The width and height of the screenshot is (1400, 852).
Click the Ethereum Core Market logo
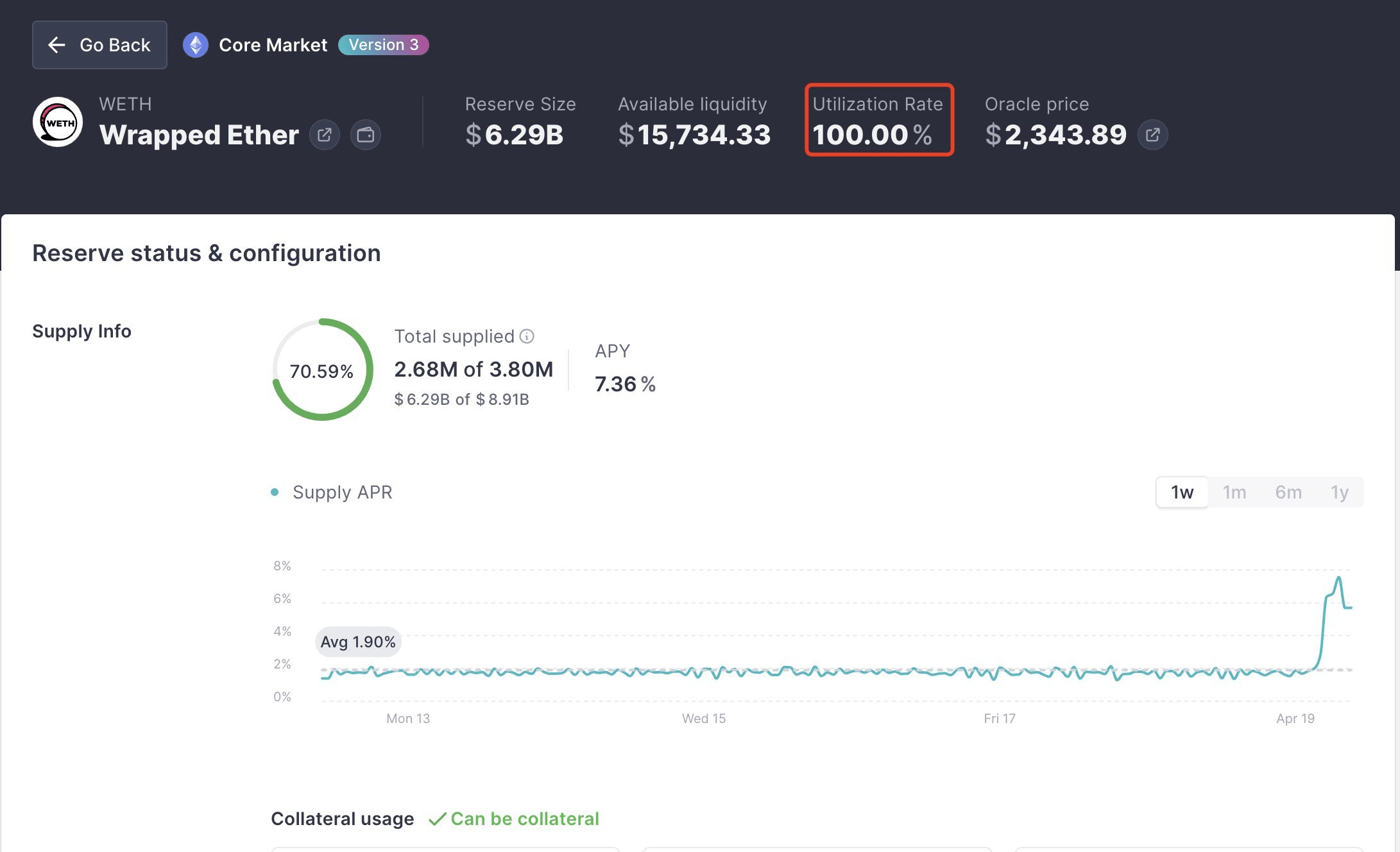[x=196, y=45]
